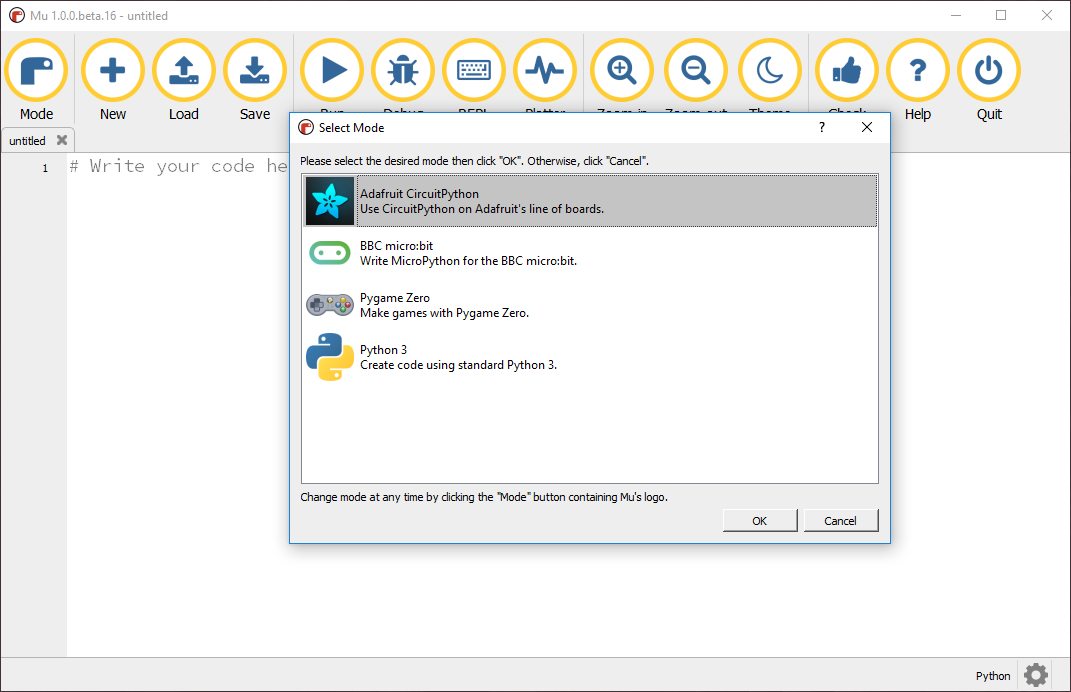Screen dimensions: 1071x692
Task: Open Help with the question mark icon
Action: pos(917,70)
